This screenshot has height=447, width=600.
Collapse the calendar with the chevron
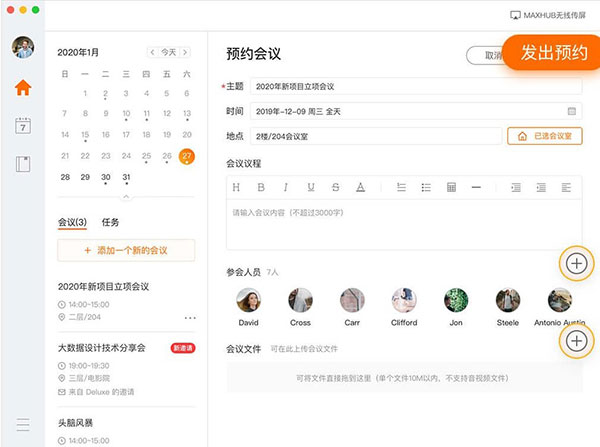126,196
